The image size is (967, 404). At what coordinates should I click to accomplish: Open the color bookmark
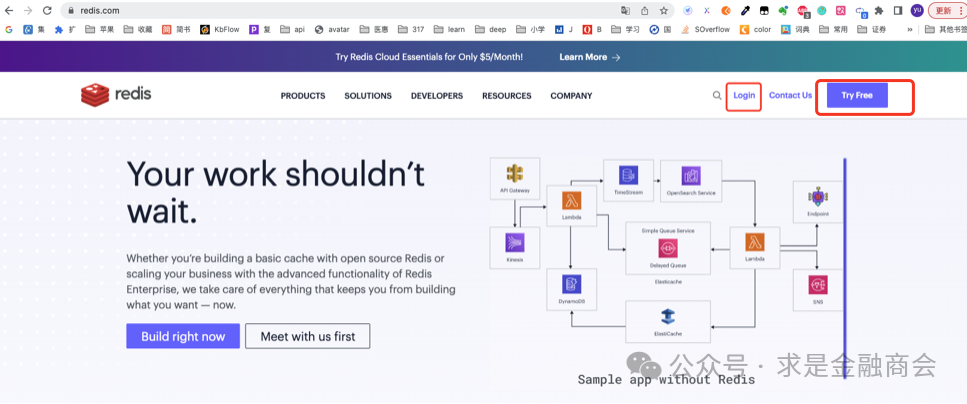point(755,29)
